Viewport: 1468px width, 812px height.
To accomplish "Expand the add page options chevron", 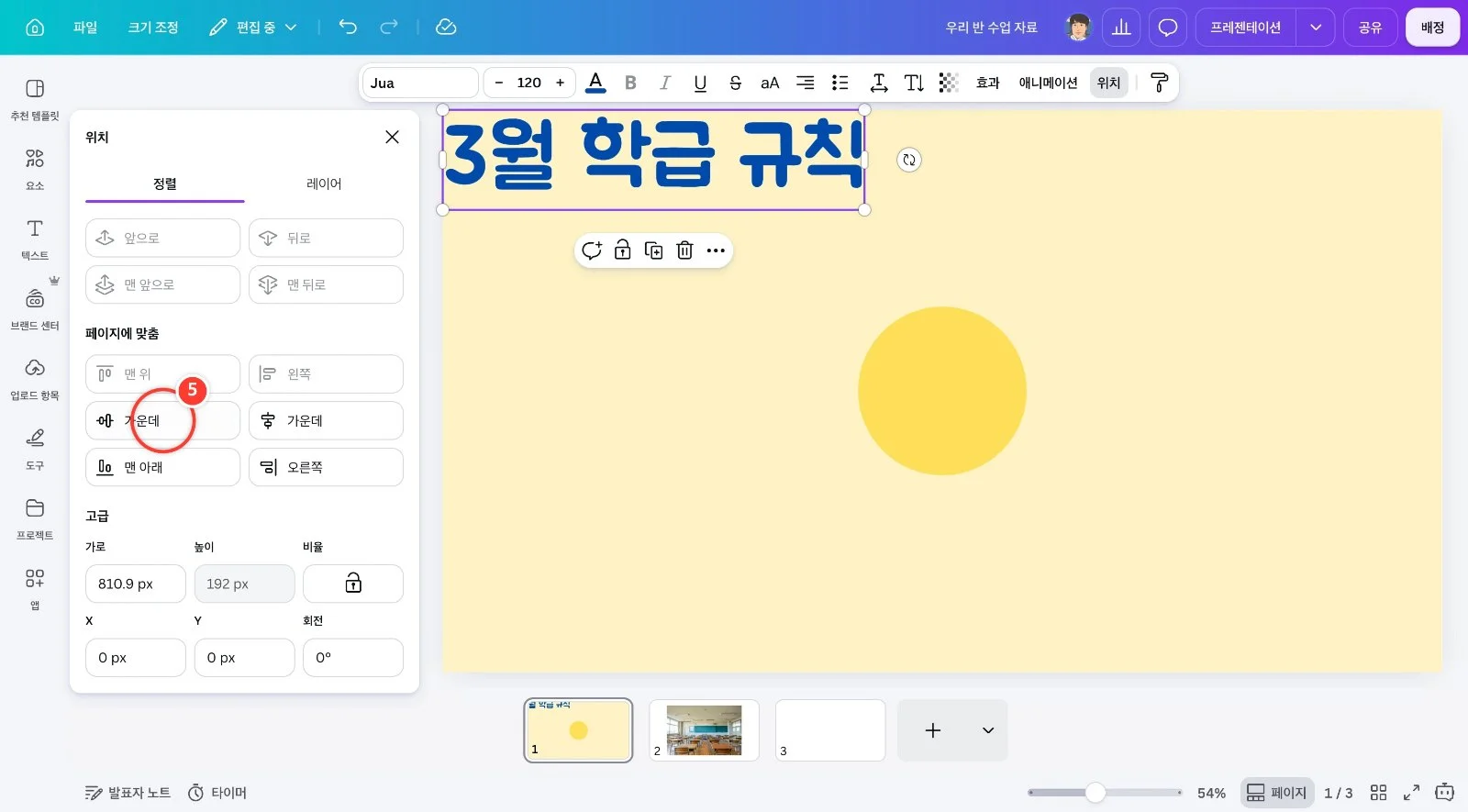I will click(988, 730).
